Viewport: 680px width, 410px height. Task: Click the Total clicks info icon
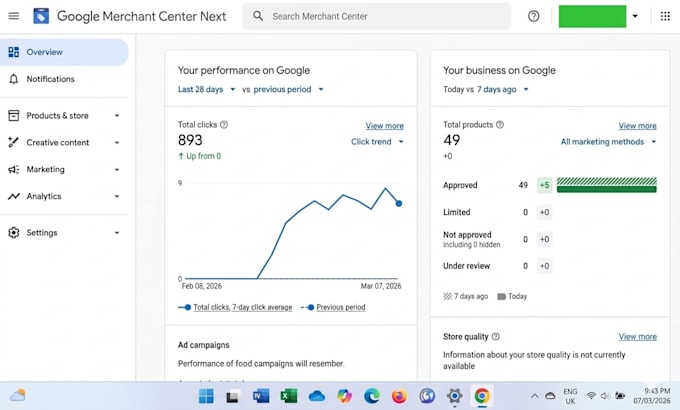[224, 125]
